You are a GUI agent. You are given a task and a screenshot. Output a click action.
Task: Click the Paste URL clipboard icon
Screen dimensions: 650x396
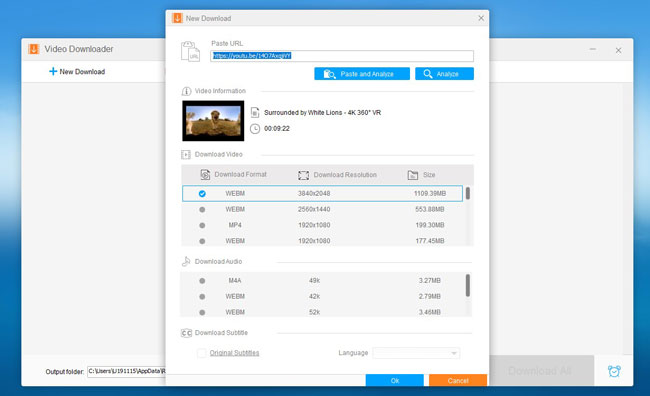coord(190,52)
